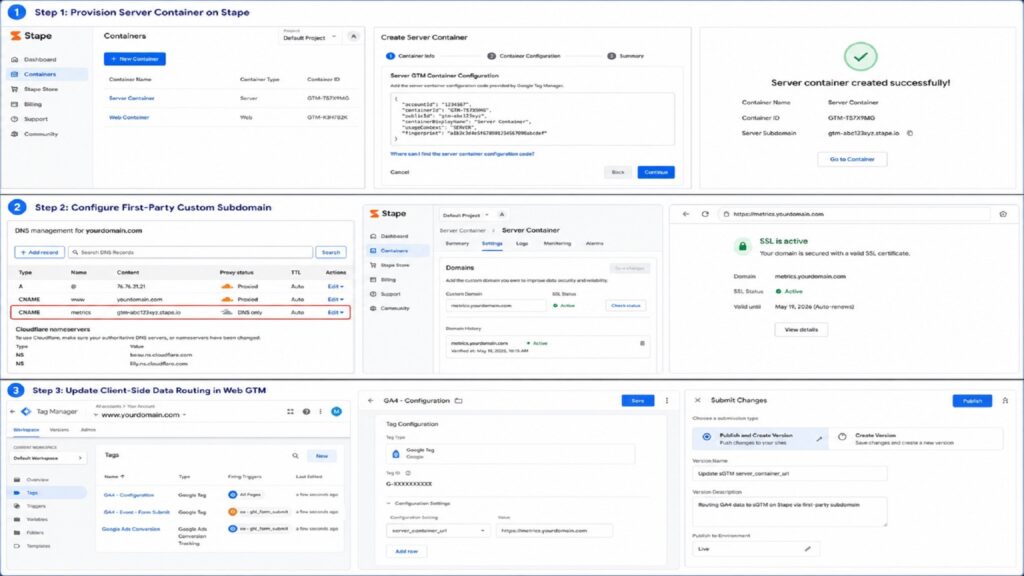Switch to the Alarms tab of Server Container

tap(594, 244)
